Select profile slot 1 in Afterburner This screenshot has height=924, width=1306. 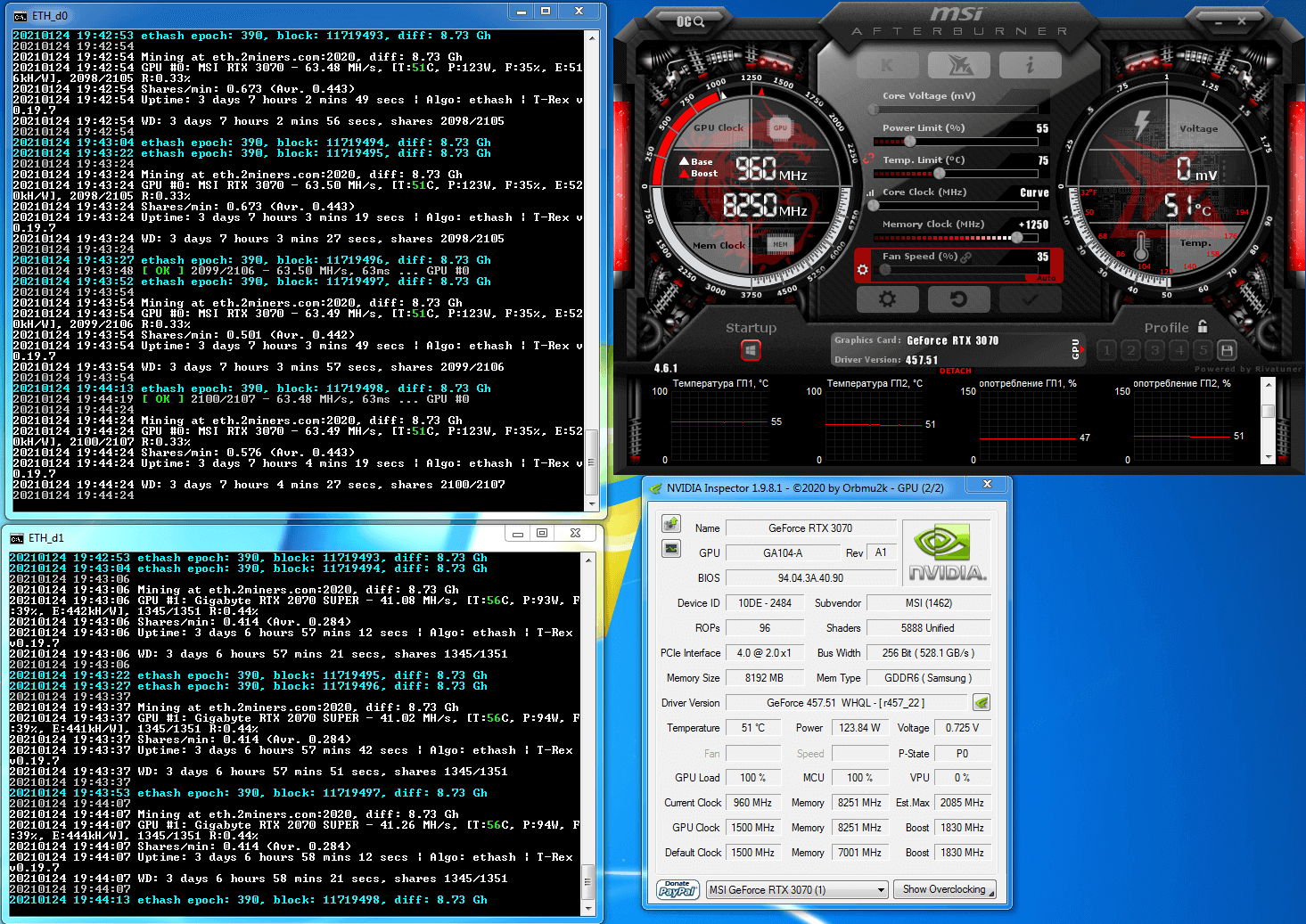tap(1107, 350)
